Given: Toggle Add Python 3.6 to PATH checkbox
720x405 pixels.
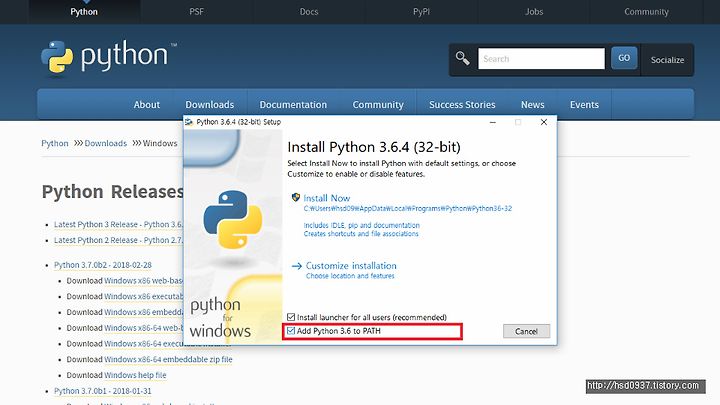Looking at the screenshot, I should (291, 331).
